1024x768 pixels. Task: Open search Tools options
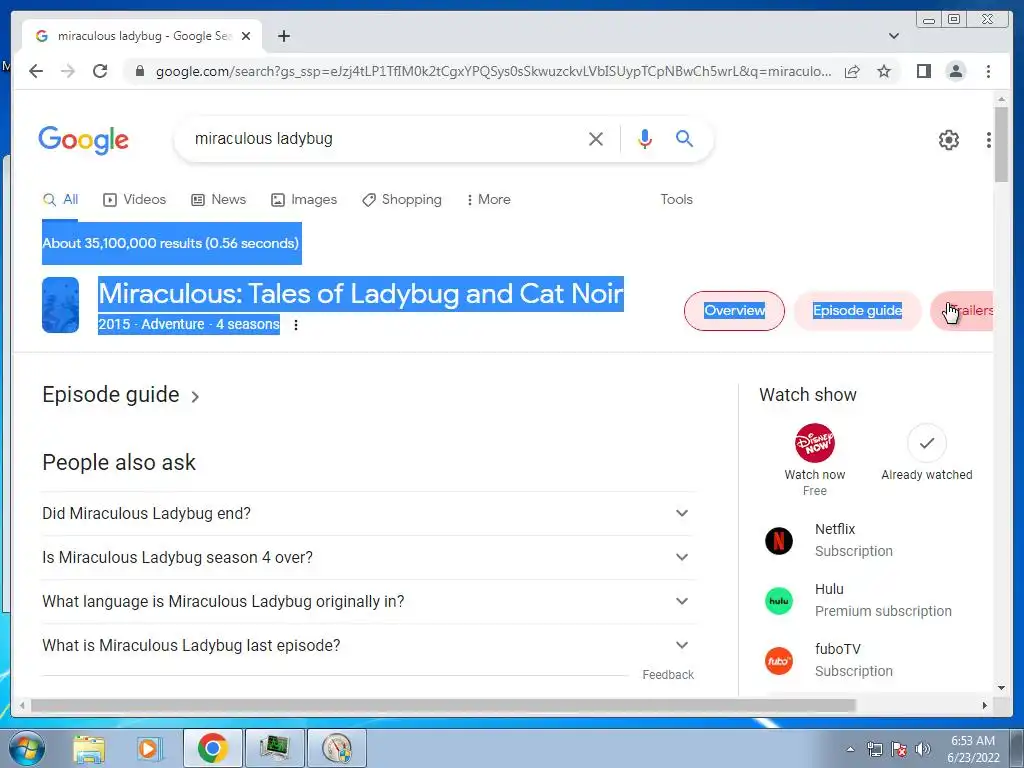[676, 200]
